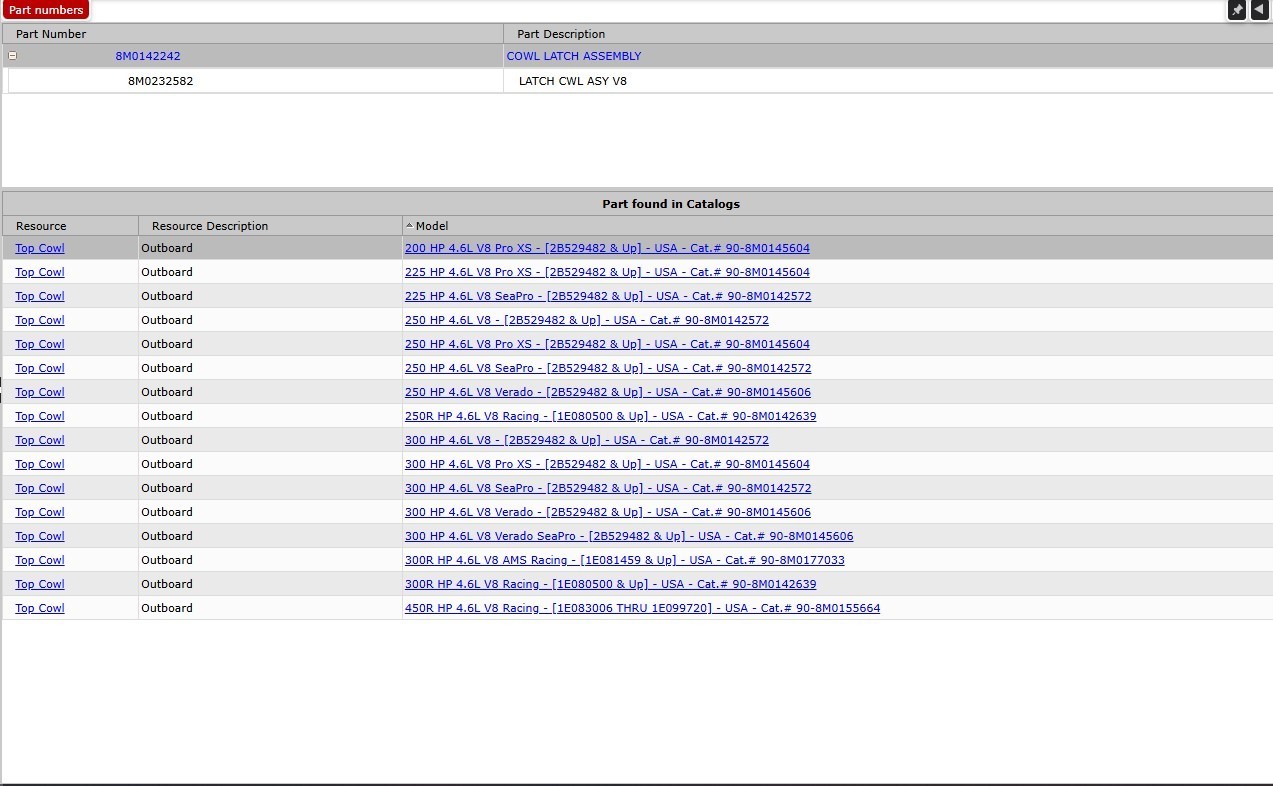Screen dimensions: 1273x786
Task: Click the collapse panel arrow icon
Action: [1259, 10]
